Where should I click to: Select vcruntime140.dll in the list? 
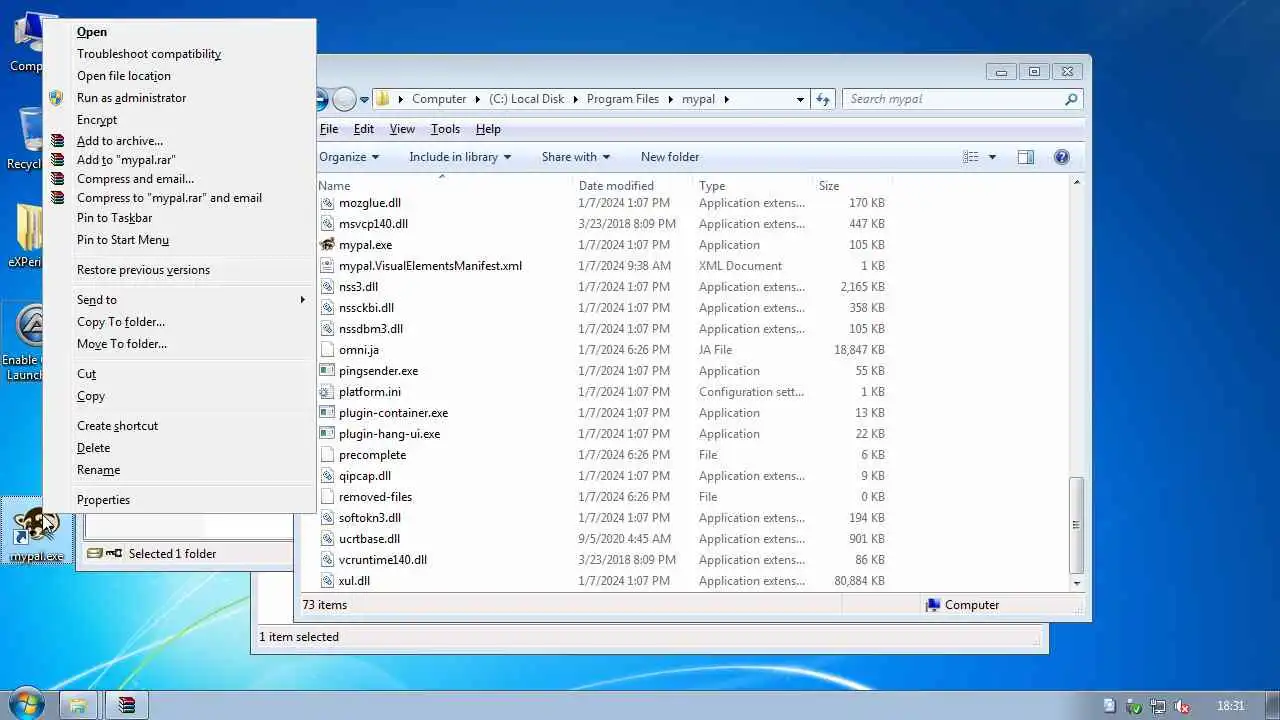pos(383,560)
